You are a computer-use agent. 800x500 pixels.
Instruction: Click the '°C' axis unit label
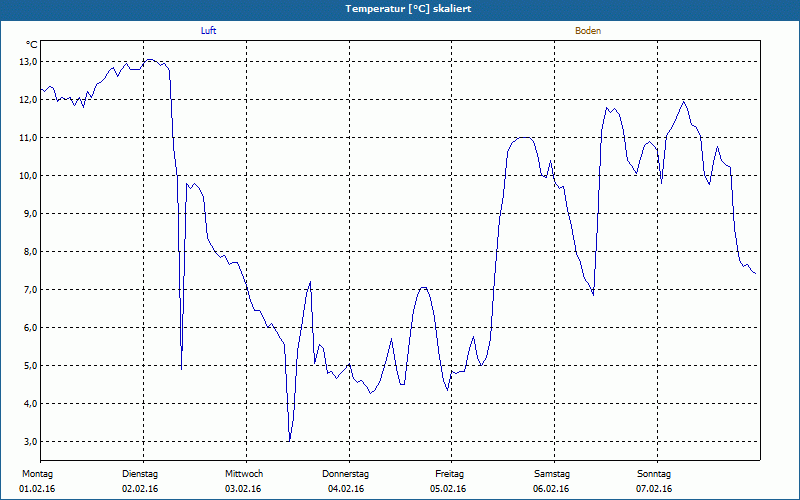31,45
